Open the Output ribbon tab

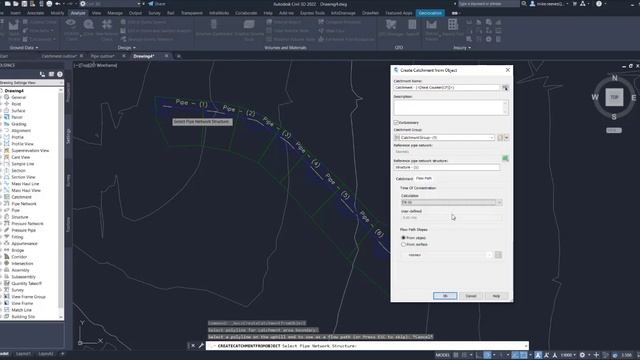135,13
